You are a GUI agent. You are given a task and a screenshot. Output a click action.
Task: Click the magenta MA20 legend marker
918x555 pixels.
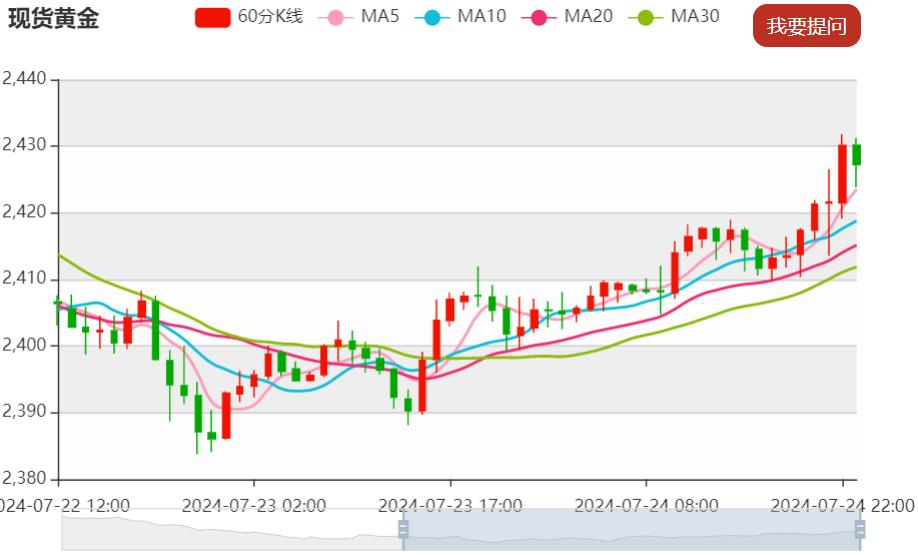pos(539,18)
